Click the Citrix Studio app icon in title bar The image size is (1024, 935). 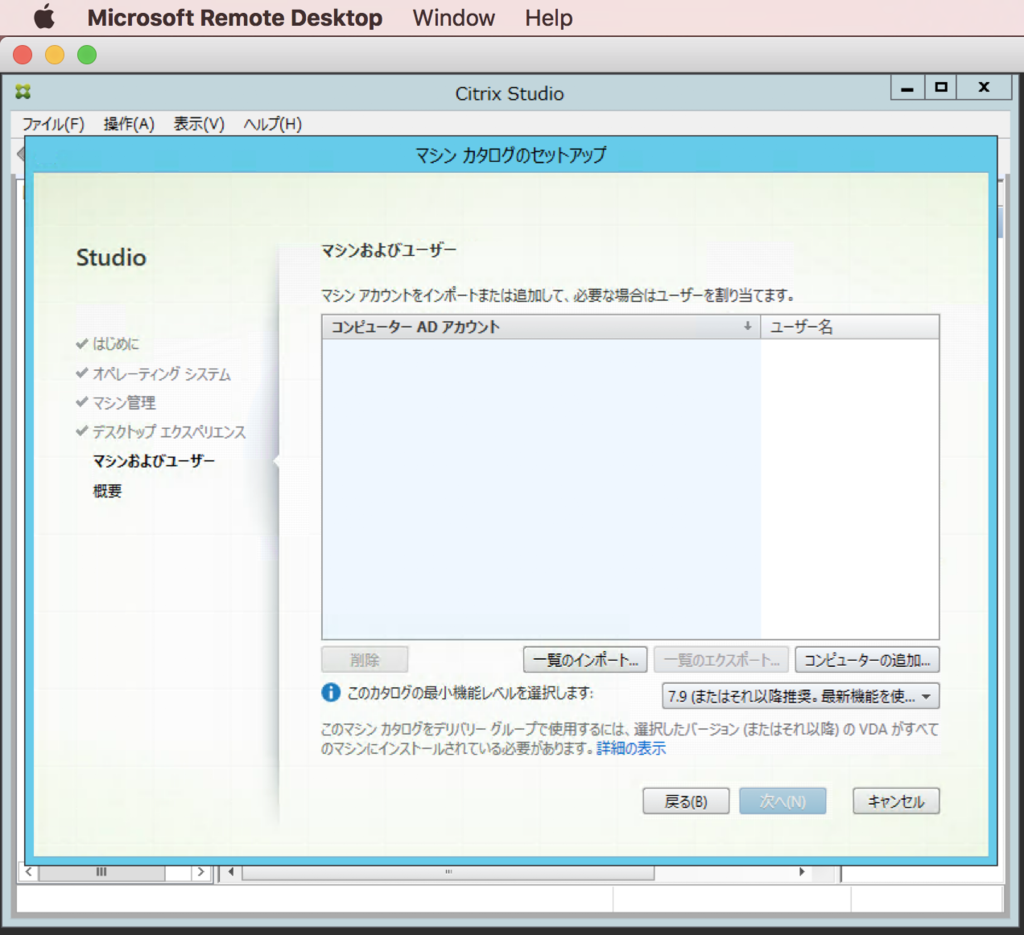click(24, 92)
